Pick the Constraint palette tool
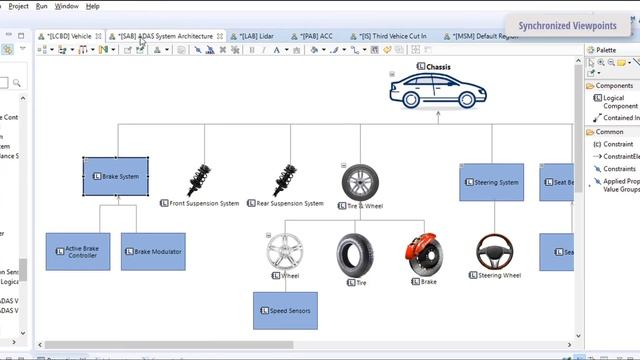 613,144
